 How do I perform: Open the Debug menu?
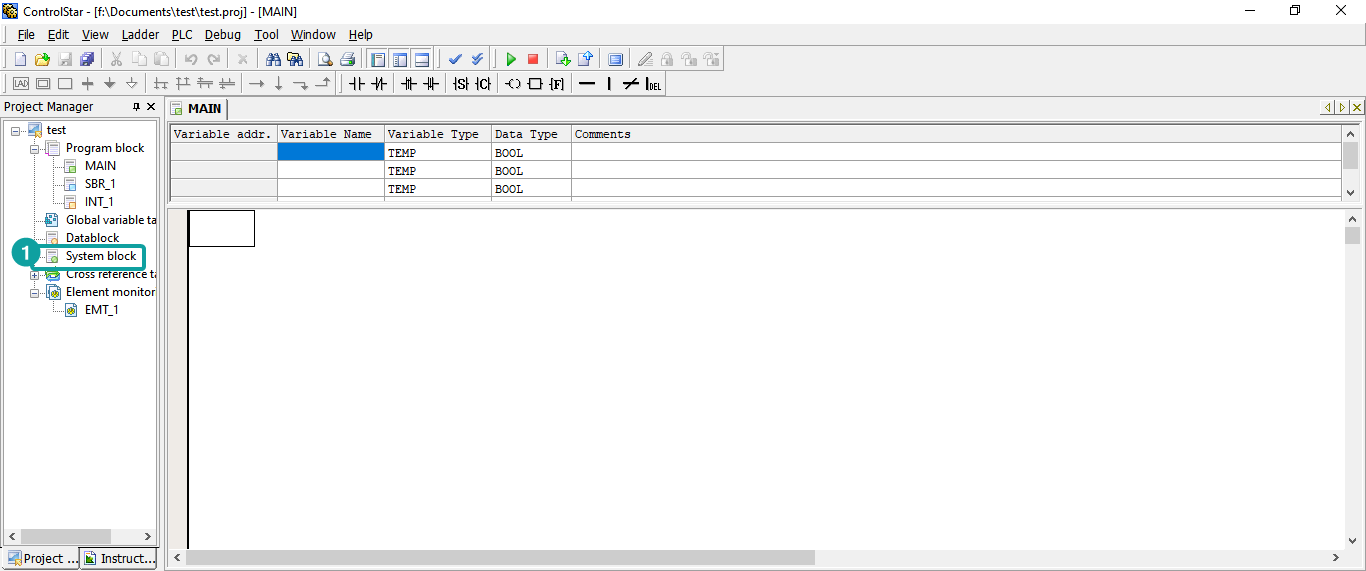tap(223, 34)
